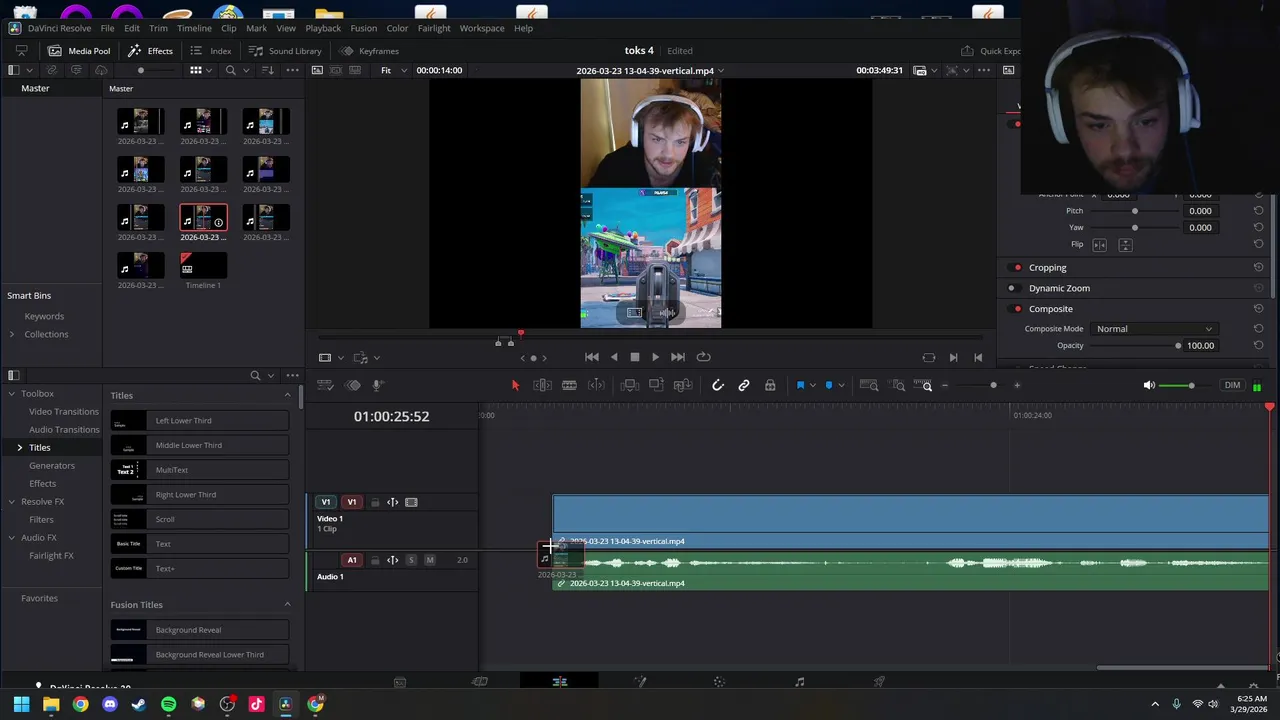This screenshot has height=720, width=1280.
Task: Open the flag color dropdown arrow
Action: 812,385
